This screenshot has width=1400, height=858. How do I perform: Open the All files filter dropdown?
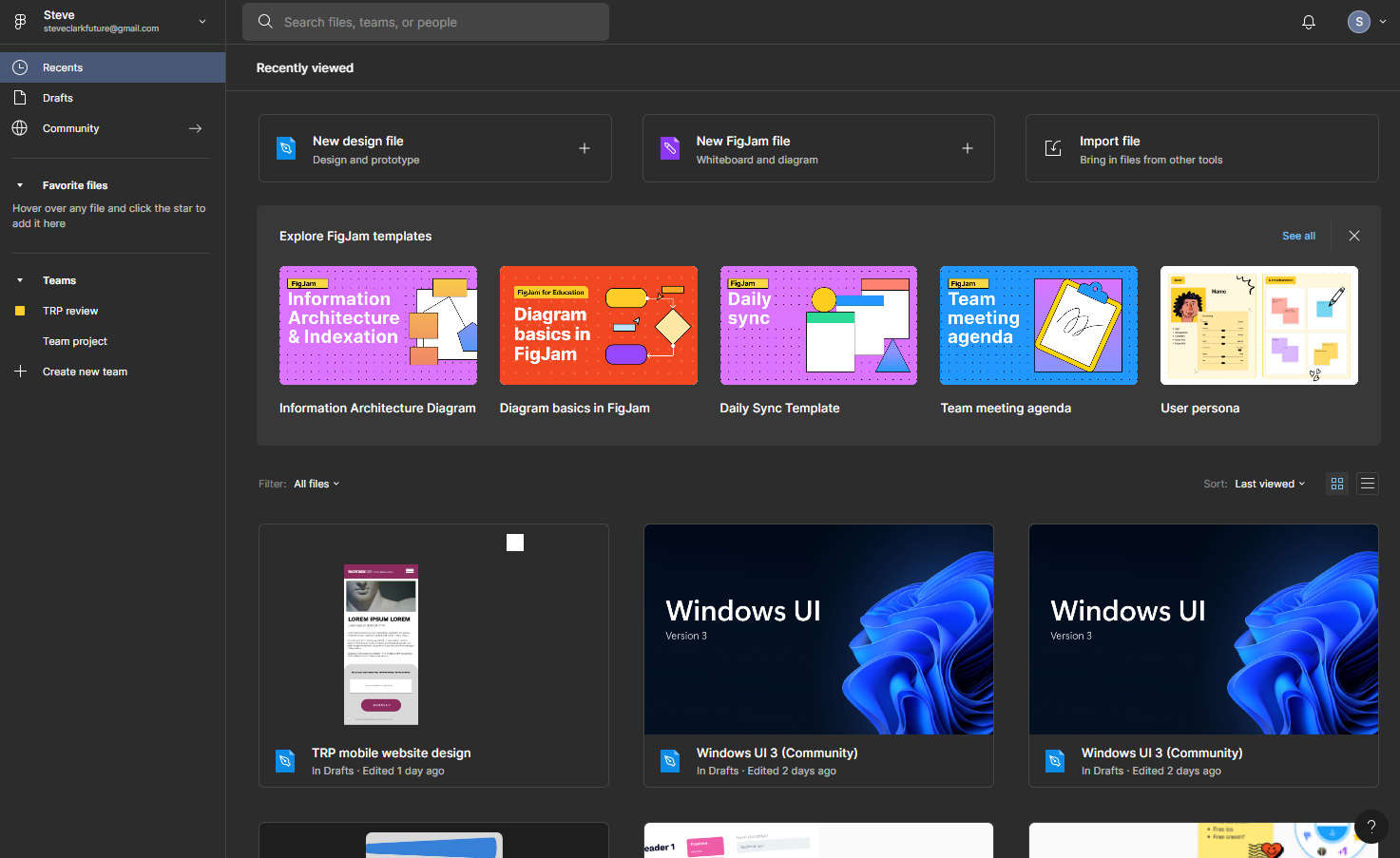point(316,484)
